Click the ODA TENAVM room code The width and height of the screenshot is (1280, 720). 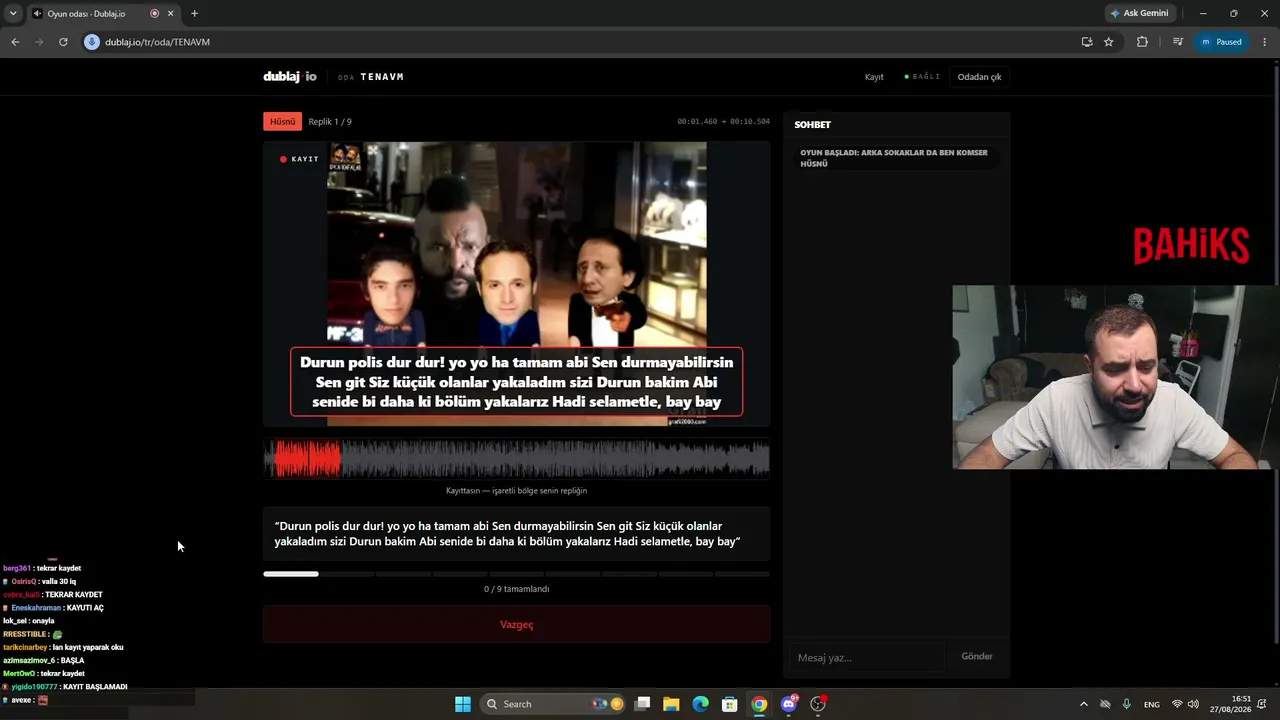pos(371,77)
